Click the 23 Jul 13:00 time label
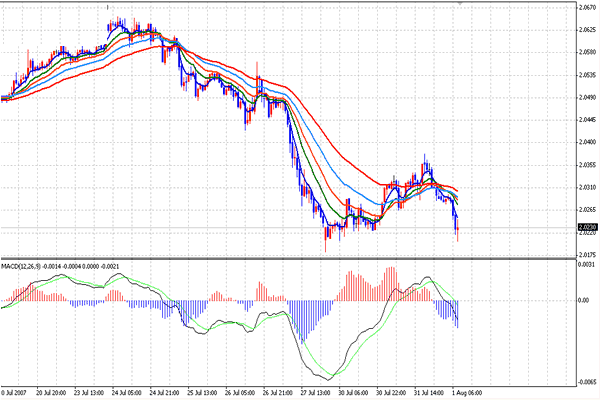600x400 pixels. (x=89, y=393)
